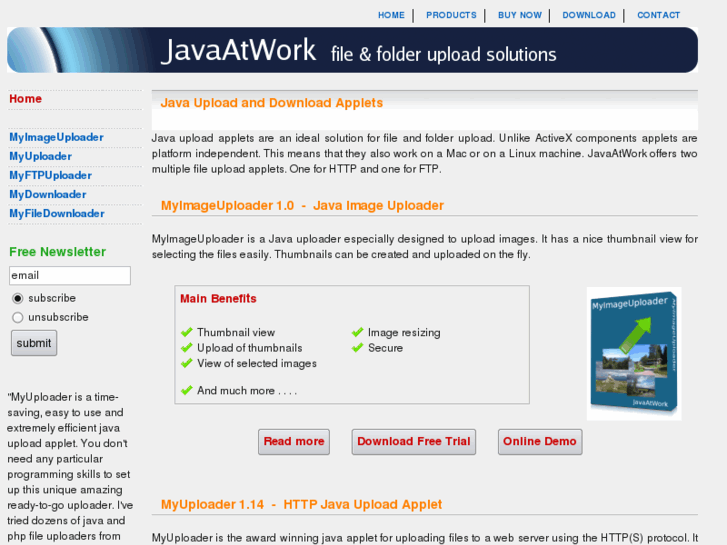
Task: Click the Upload of thumbnails text
Action: 249,348
